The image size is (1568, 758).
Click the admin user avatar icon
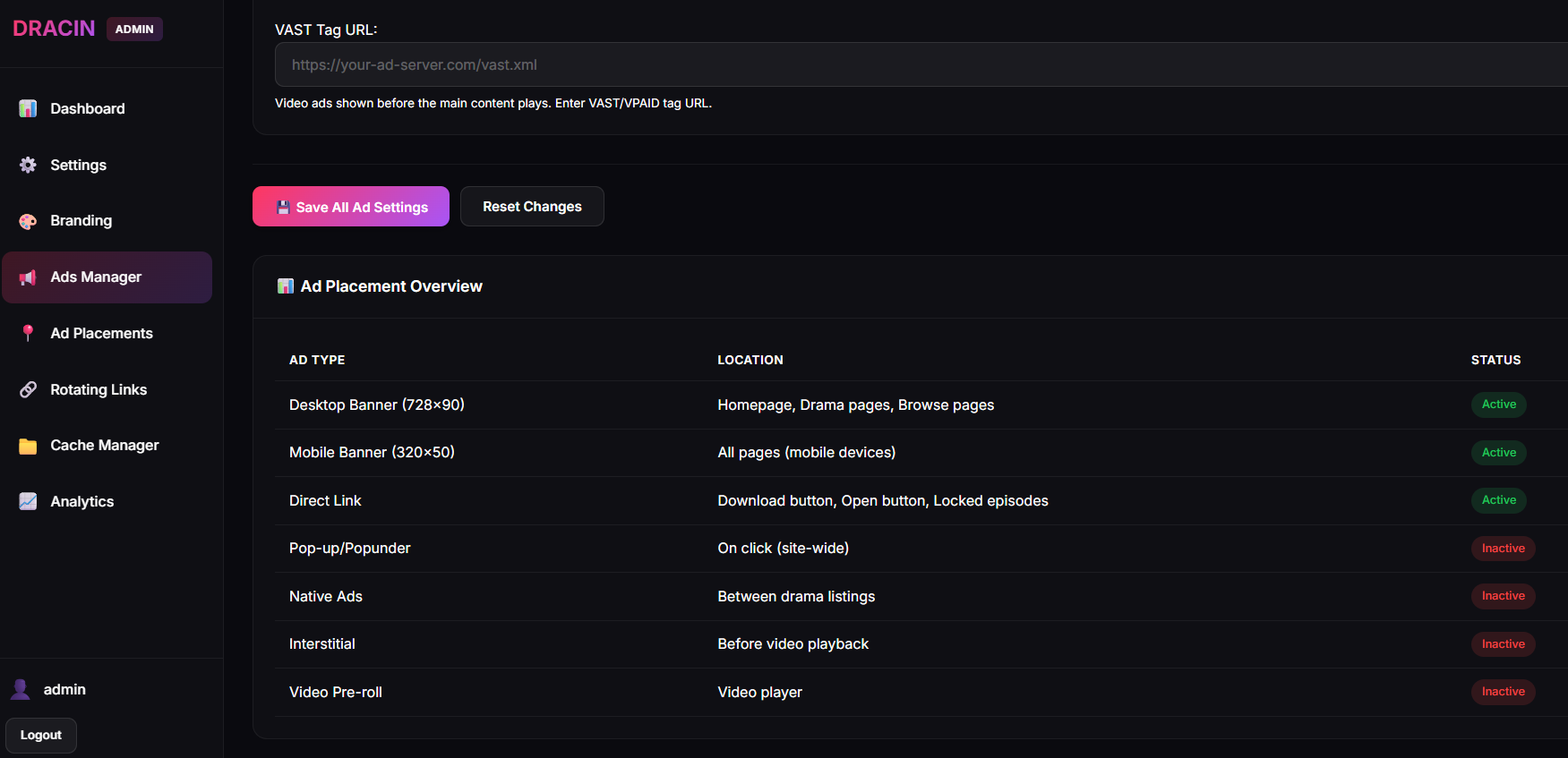(x=21, y=689)
